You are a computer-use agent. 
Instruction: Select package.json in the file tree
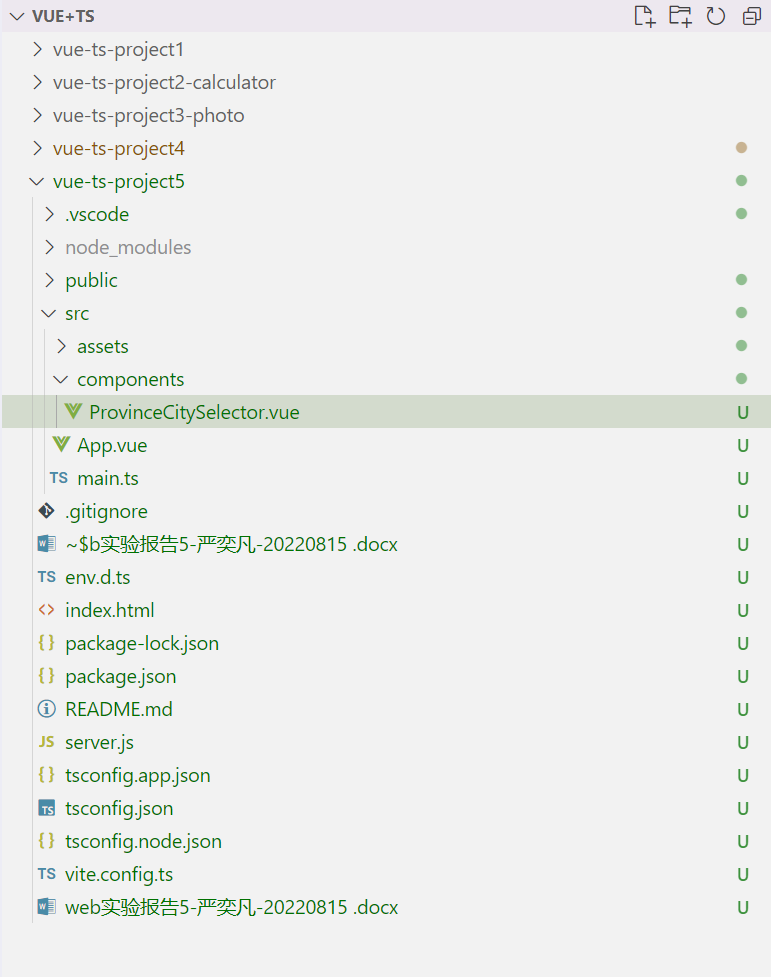coord(120,676)
